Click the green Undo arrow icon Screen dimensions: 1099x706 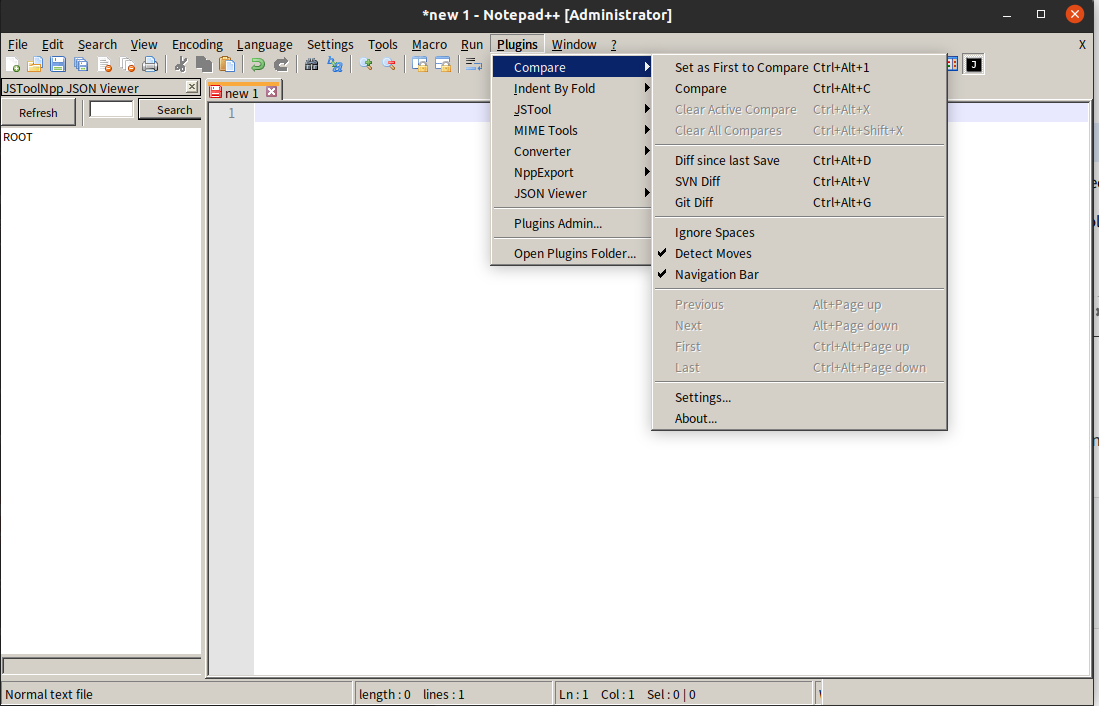click(258, 65)
